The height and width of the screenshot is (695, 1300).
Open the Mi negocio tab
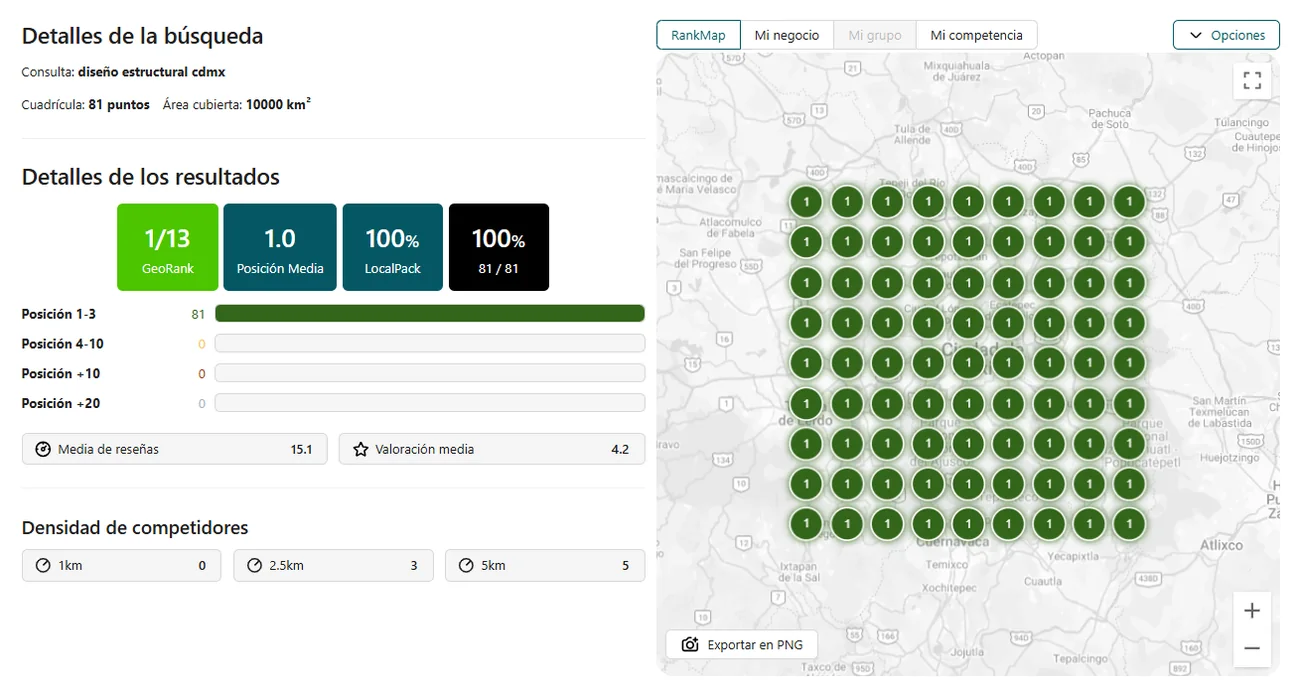pyautogui.click(x=787, y=35)
